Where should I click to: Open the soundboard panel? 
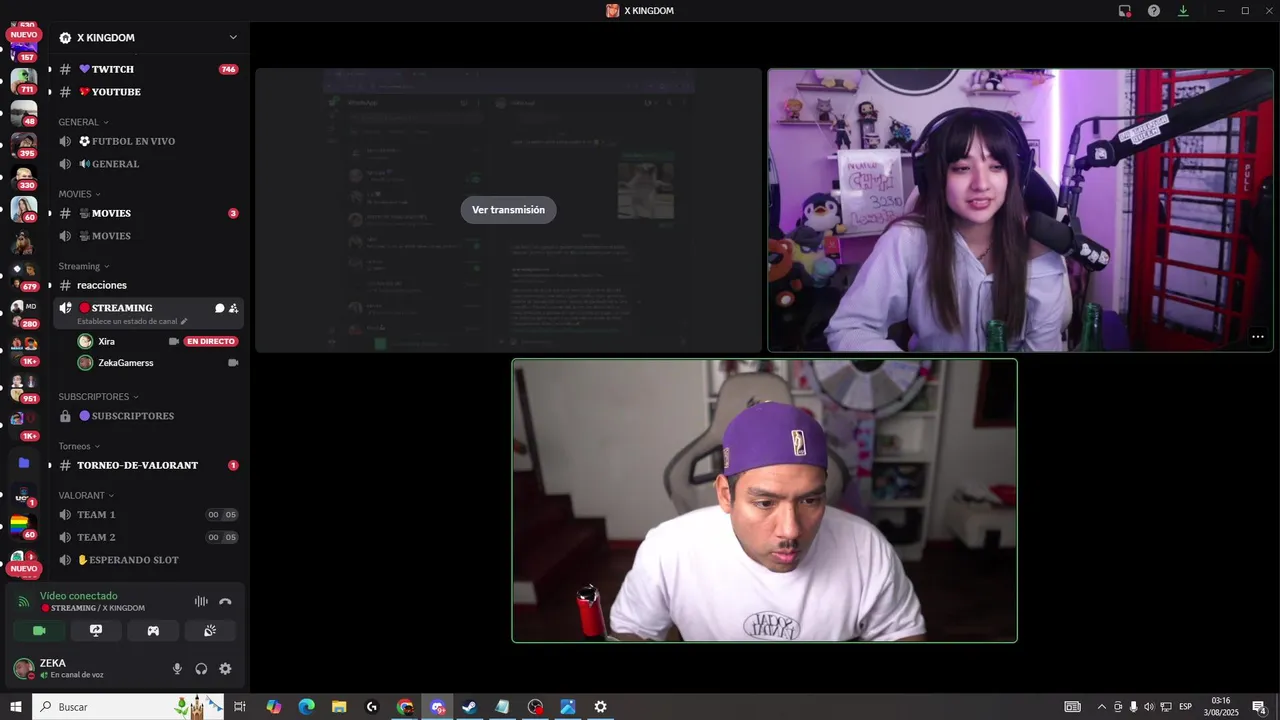(x=210, y=631)
